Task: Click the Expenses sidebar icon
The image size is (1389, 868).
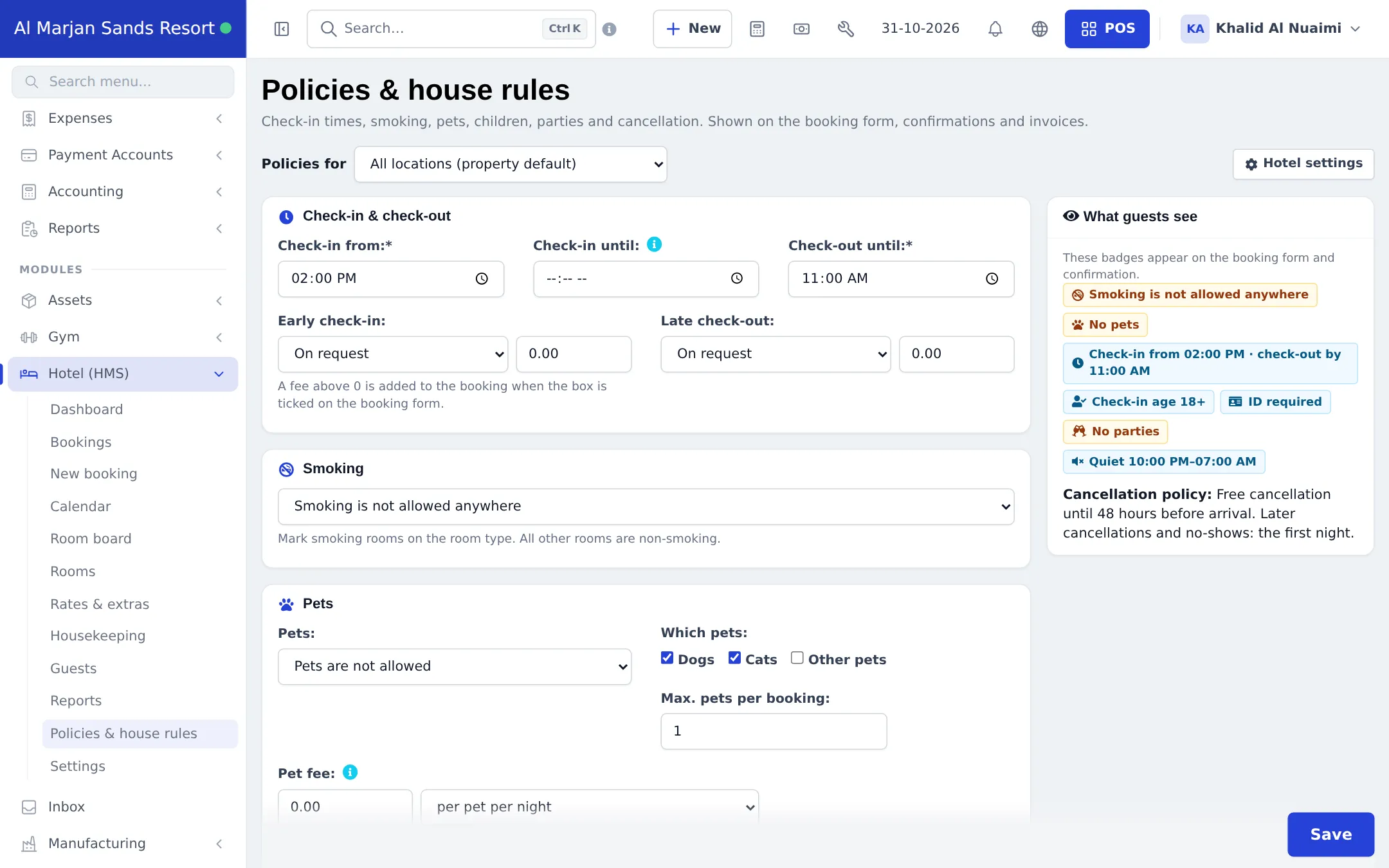Action: 29,118
